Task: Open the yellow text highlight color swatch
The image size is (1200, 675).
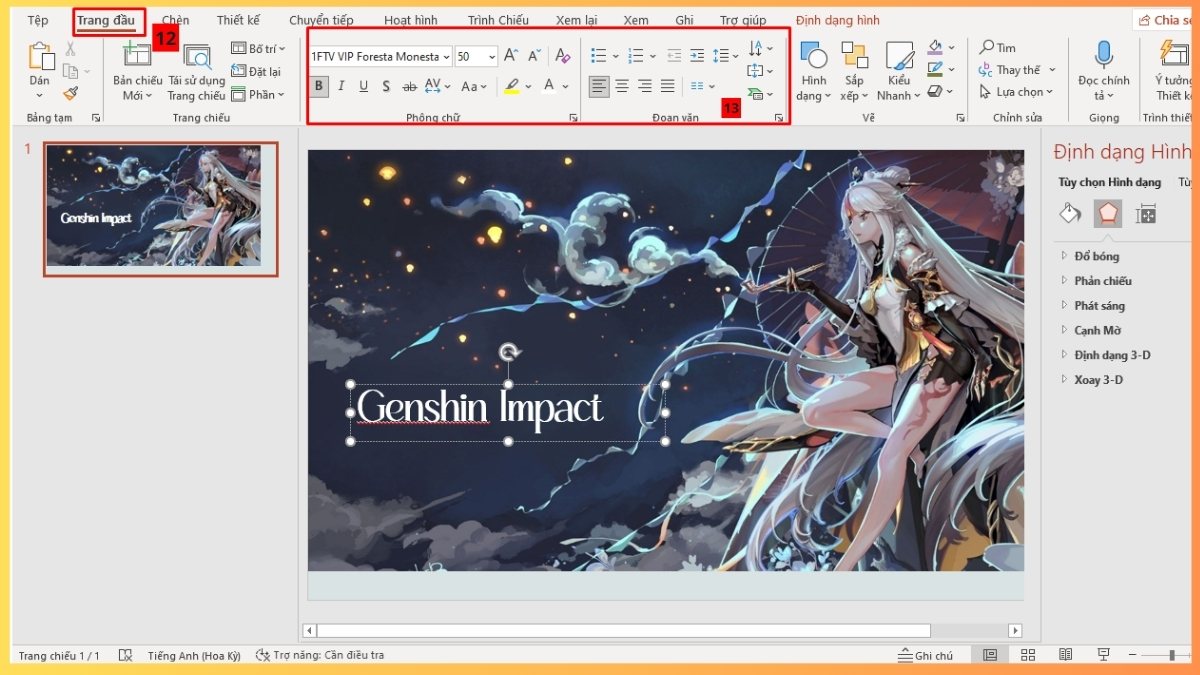Action: click(513, 86)
